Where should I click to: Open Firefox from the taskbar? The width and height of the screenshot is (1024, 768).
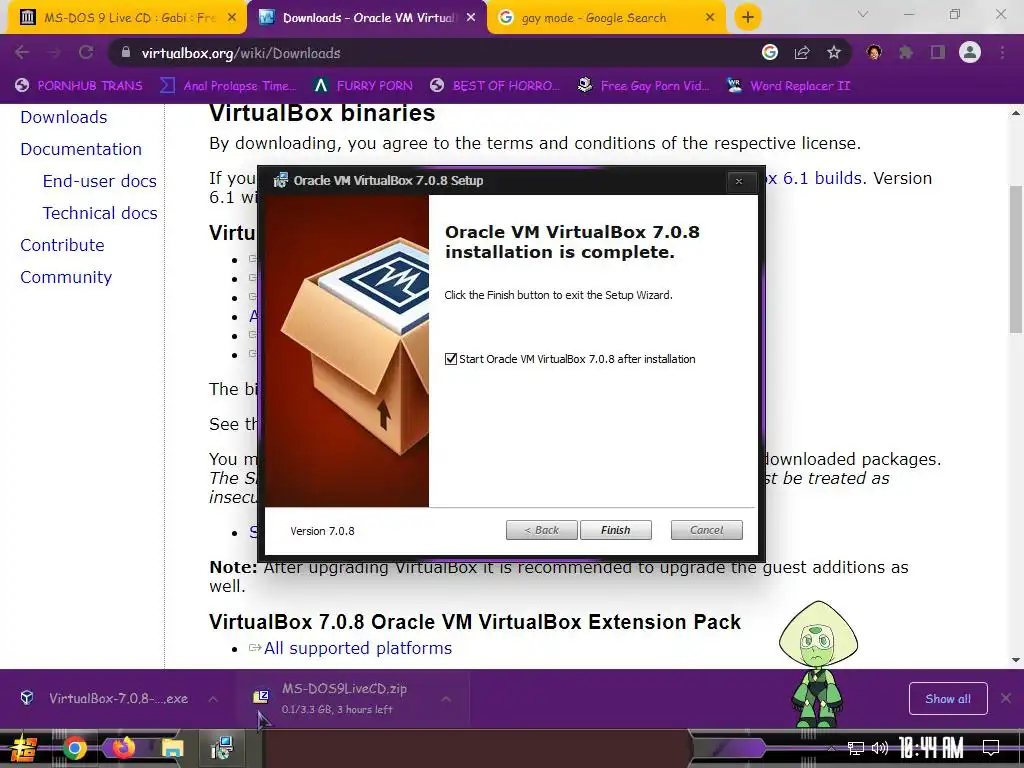(x=123, y=748)
